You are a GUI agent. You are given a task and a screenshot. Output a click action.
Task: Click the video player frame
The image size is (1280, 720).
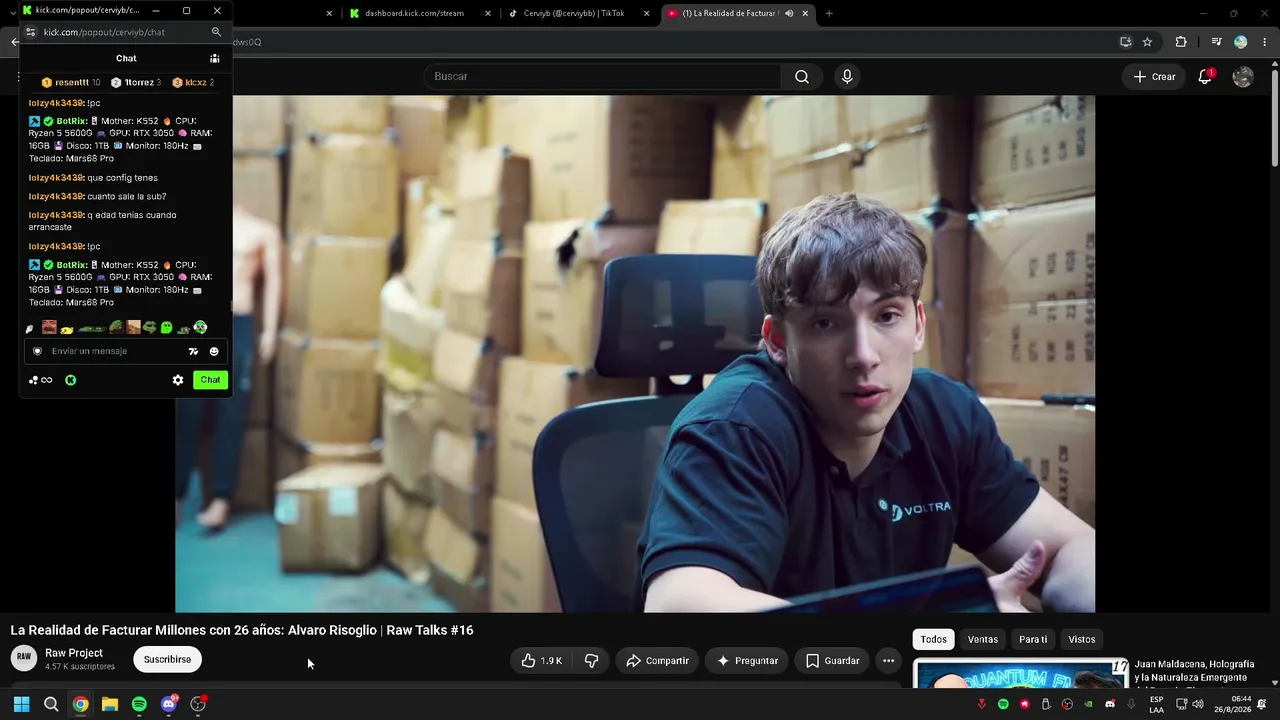(635, 354)
